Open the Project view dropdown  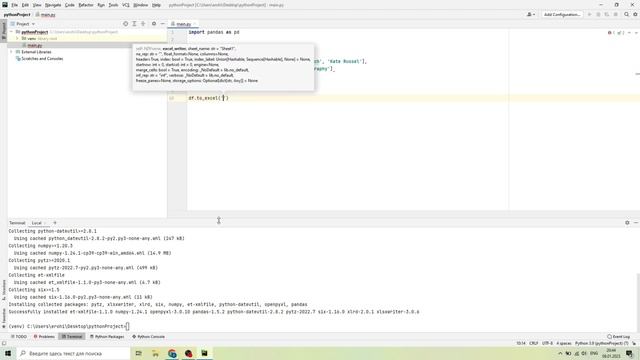23,24
